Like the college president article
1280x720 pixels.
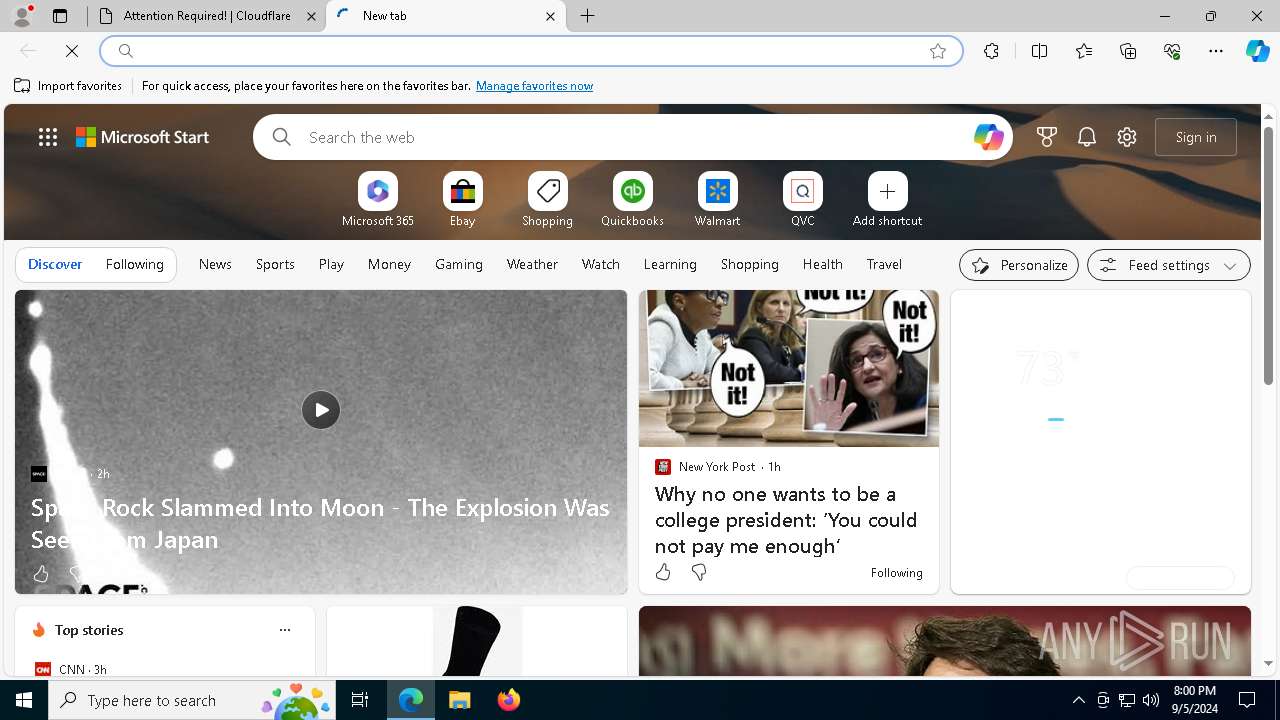click(x=663, y=572)
